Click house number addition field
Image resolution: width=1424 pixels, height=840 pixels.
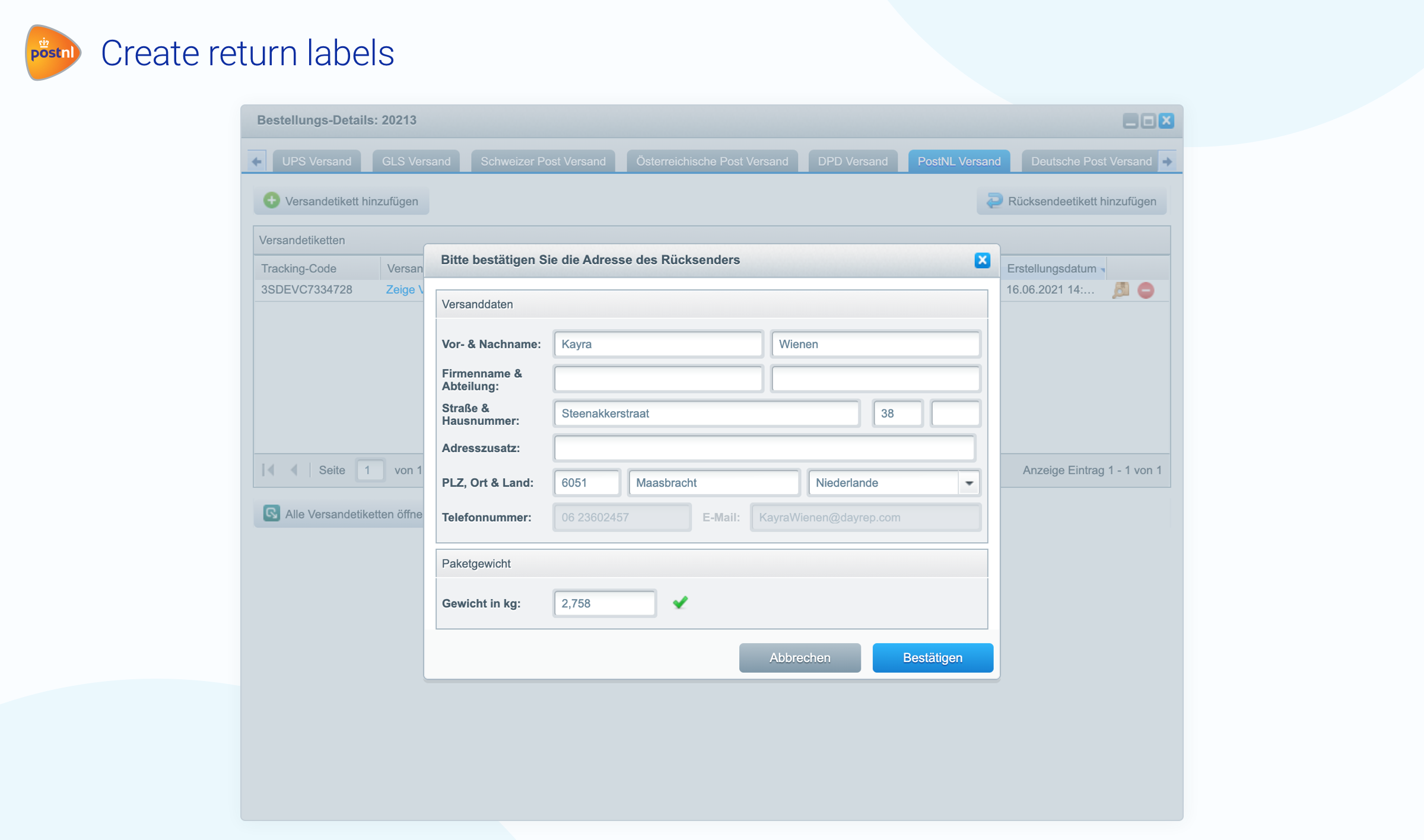click(x=955, y=413)
